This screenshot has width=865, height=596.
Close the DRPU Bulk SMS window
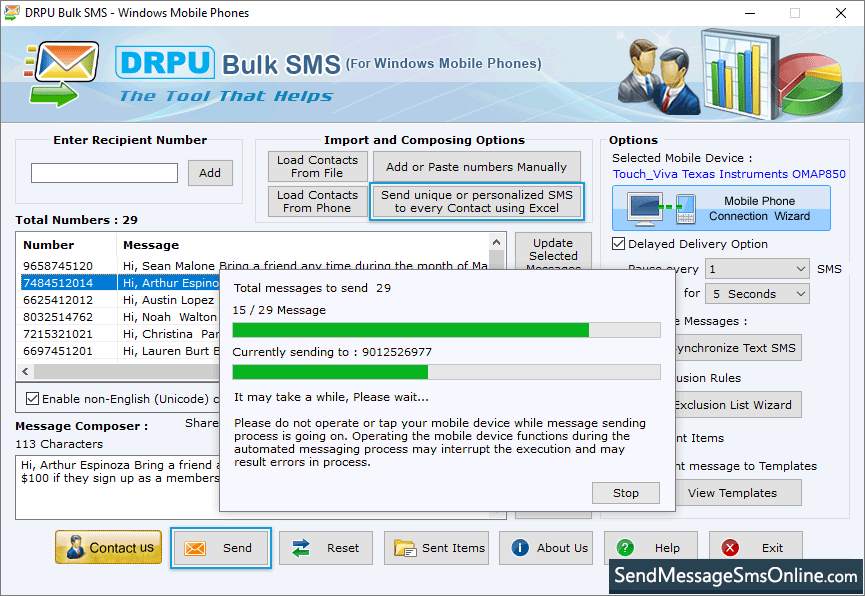coord(841,13)
